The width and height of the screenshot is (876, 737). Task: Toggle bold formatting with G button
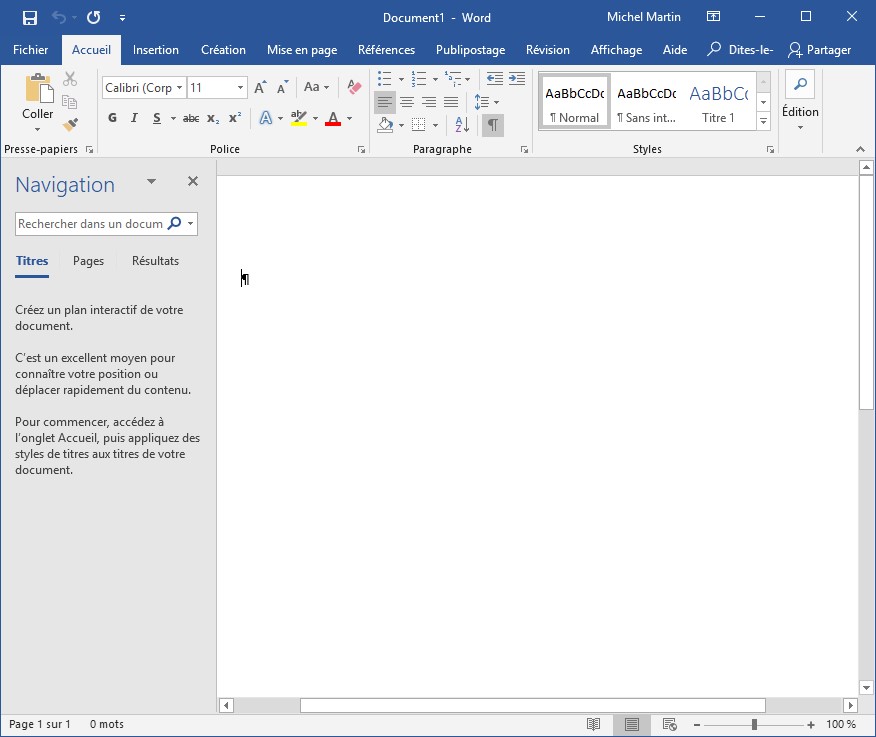pyautogui.click(x=112, y=118)
